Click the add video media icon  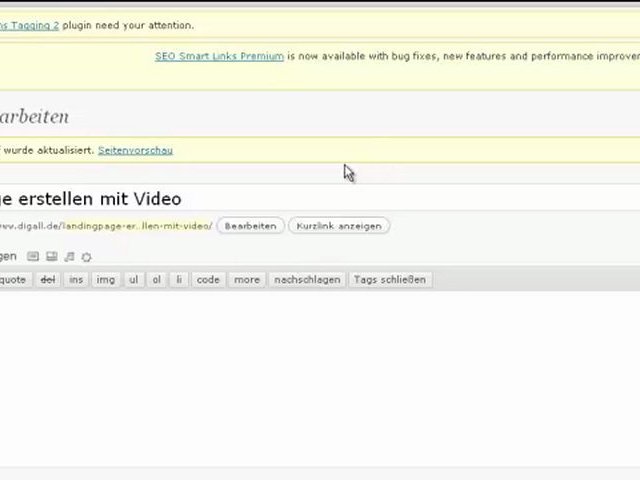pos(52,257)
